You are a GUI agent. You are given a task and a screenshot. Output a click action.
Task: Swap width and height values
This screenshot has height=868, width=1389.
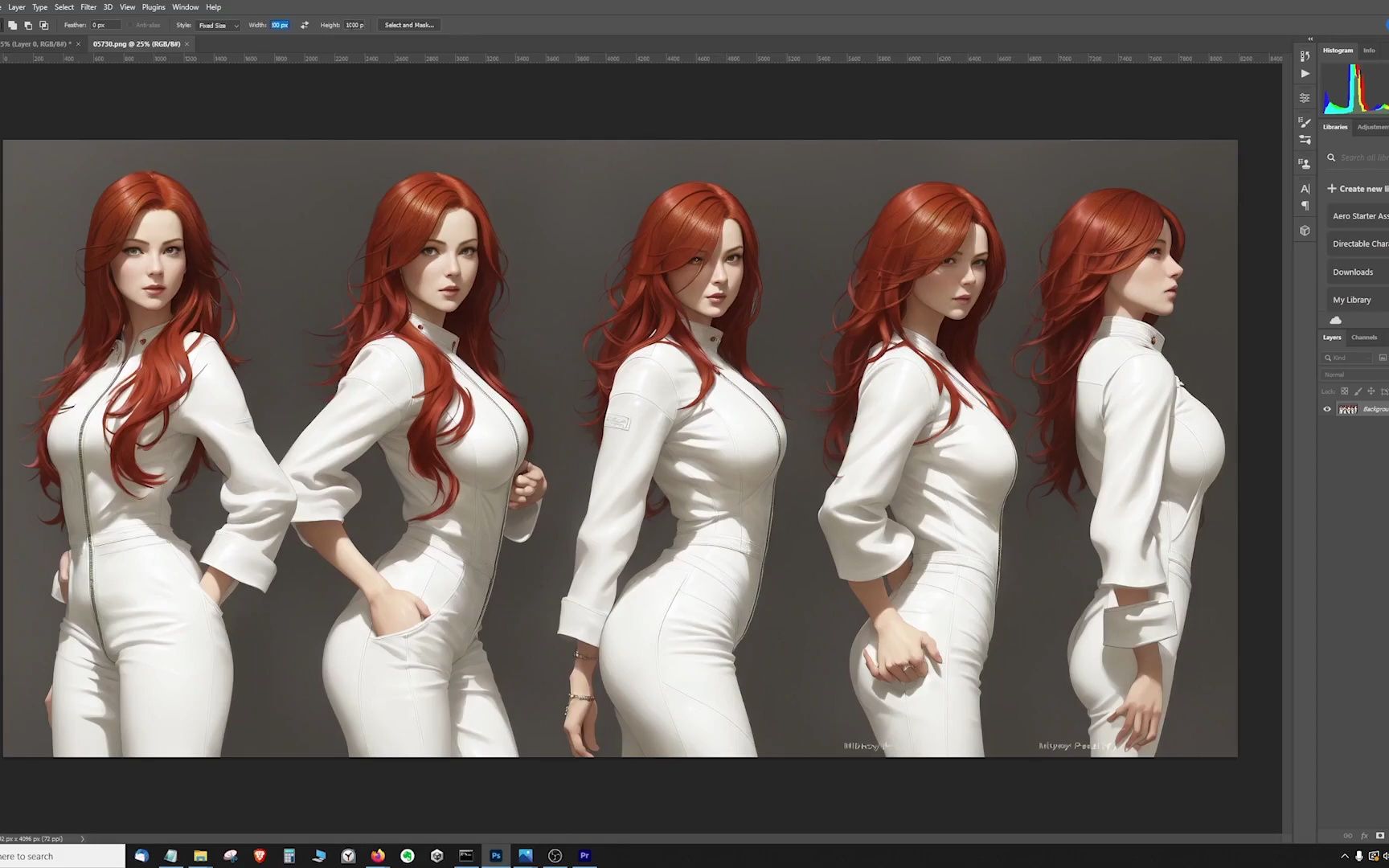tap(305, 25)
